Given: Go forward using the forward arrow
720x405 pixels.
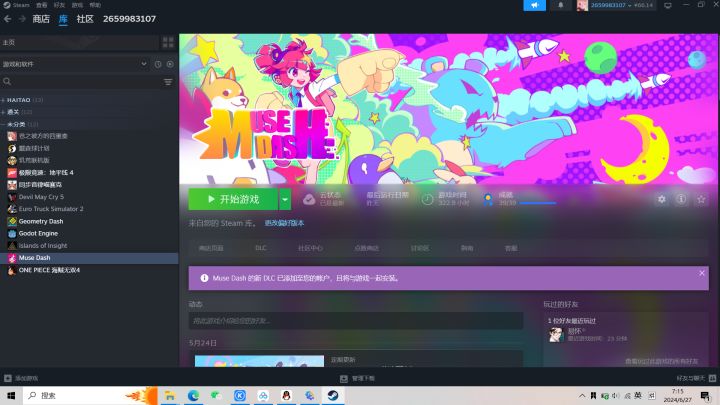Looking at the screenshot, I should coord(22,19).
